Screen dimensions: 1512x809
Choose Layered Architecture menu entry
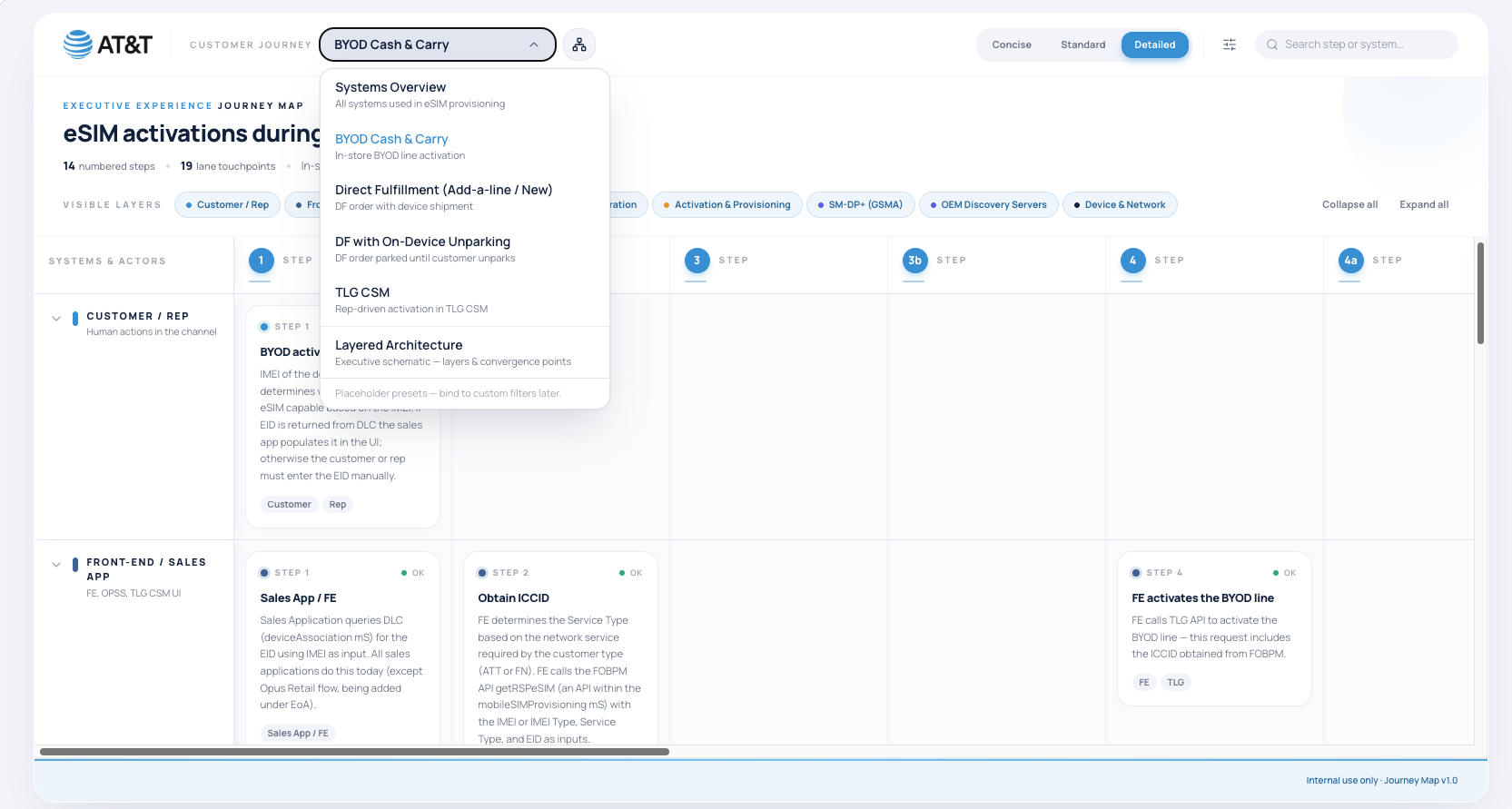click(x=465, y=352)
